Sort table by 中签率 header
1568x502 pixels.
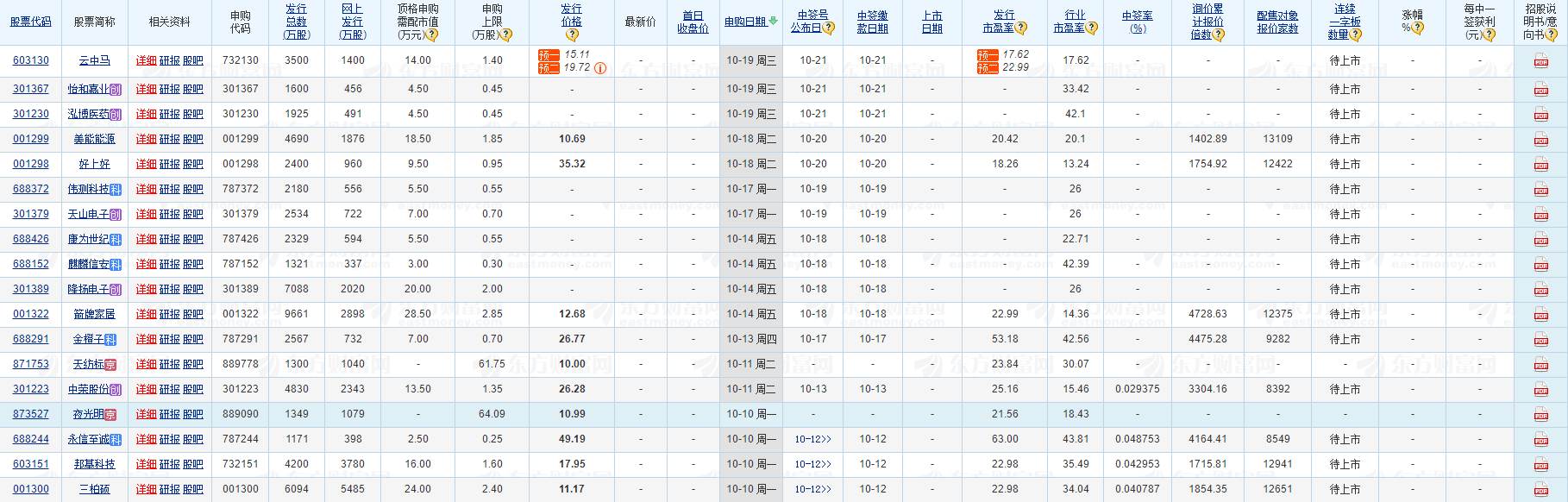(1138, 22)
